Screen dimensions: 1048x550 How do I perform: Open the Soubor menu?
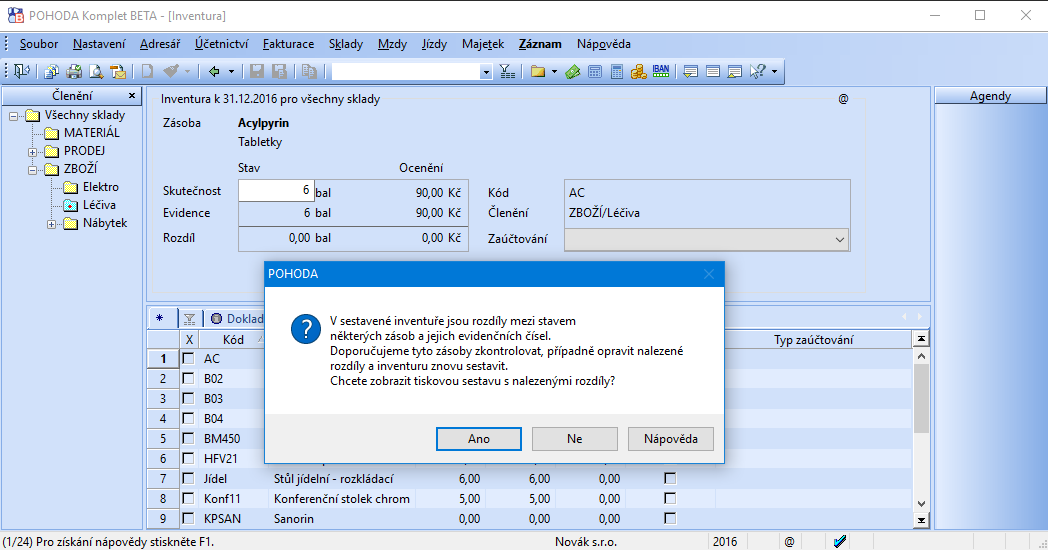click(39, 44)
